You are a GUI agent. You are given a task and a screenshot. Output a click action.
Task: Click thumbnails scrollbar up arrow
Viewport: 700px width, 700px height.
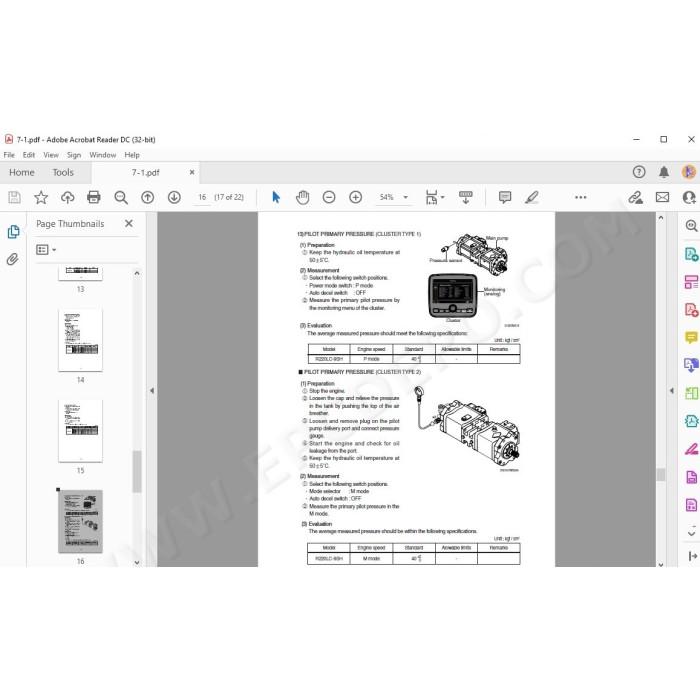click(x=137, y=273)
